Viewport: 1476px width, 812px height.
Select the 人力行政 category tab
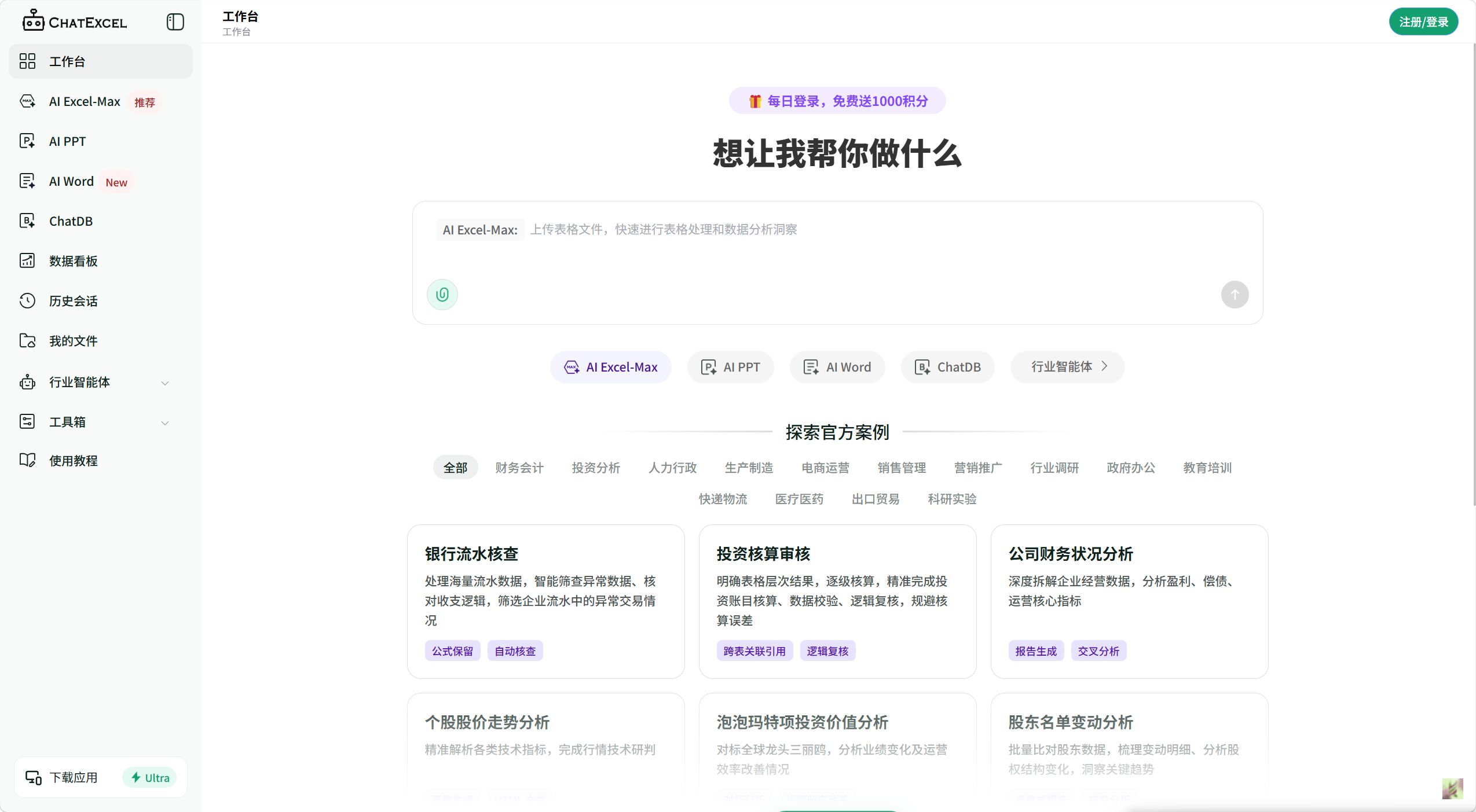(x=672, y=468)
